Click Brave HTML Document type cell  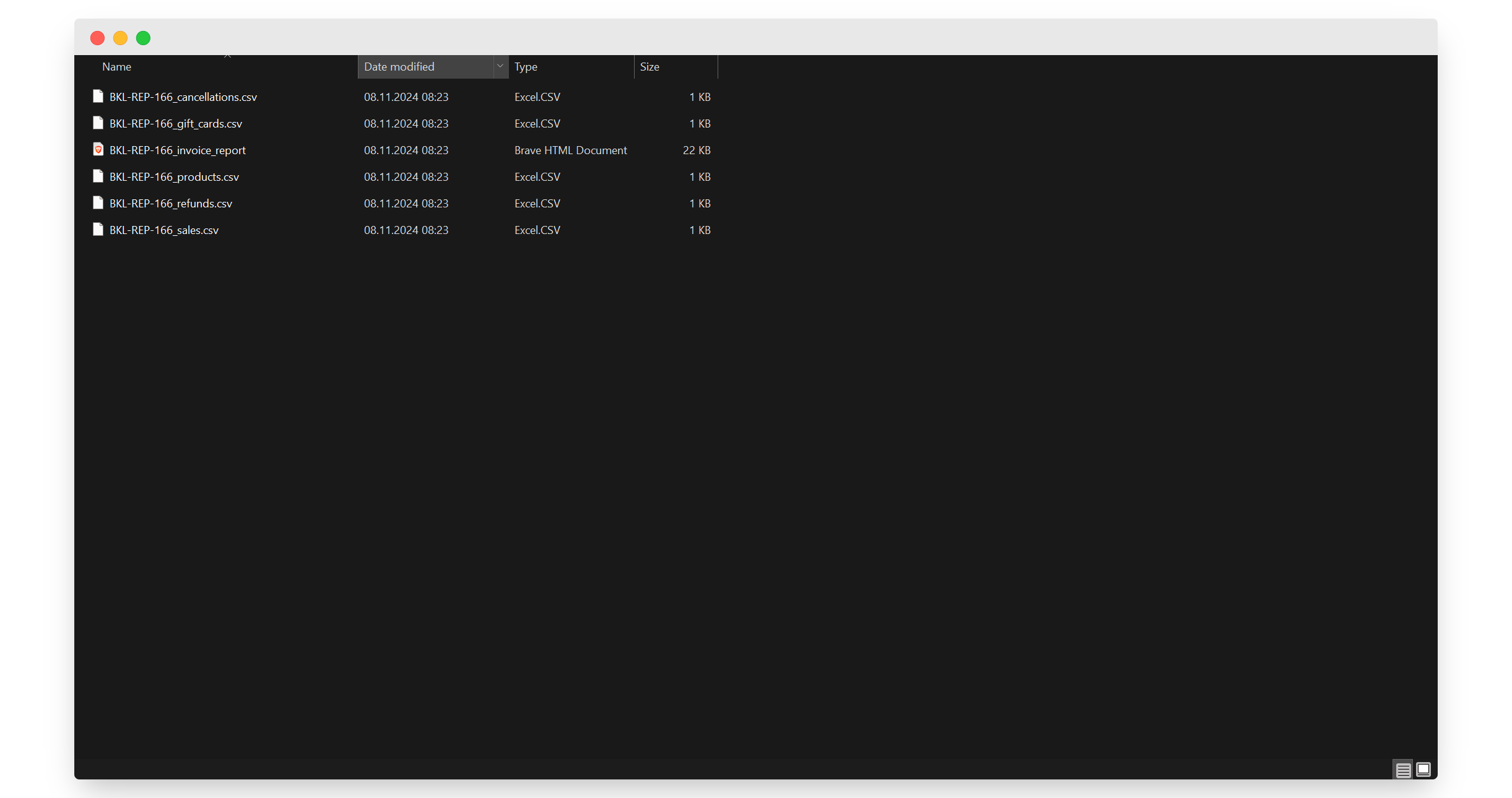tap(570, 150)
